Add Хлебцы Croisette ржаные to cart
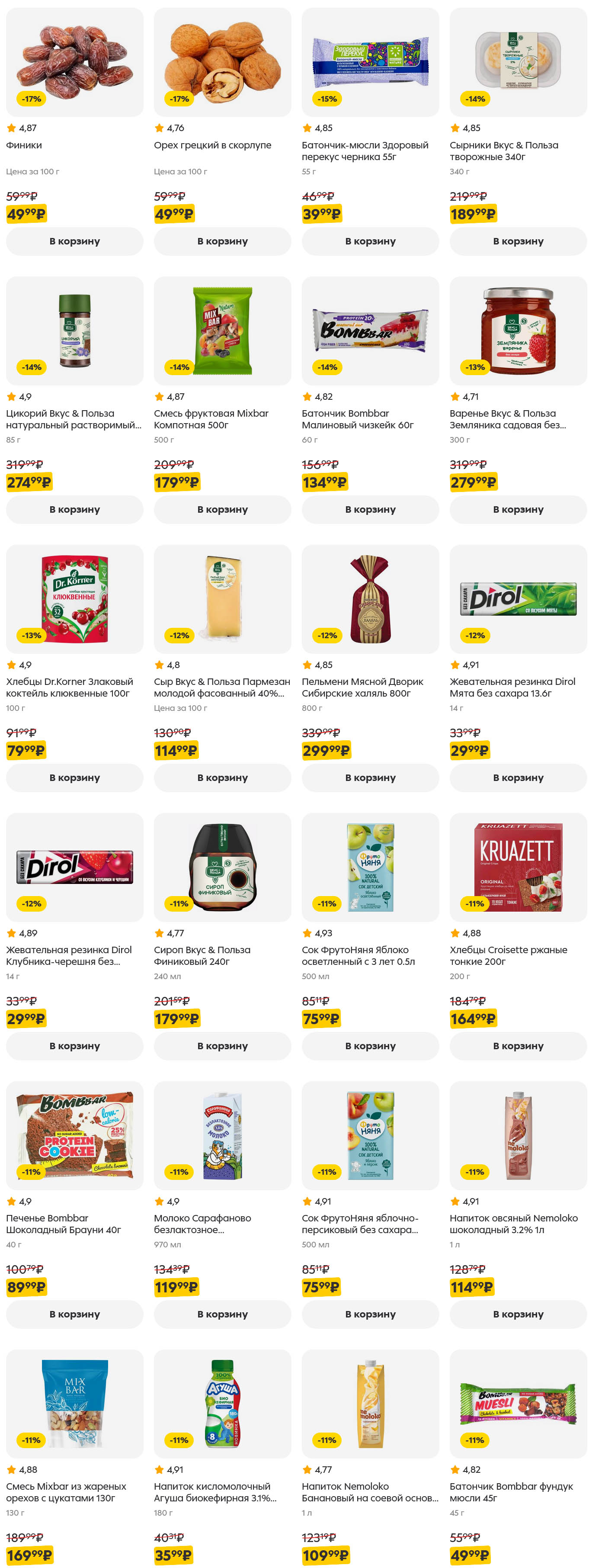The width and height of the screenshot is (589, 1568). [x=518, y=1046]
